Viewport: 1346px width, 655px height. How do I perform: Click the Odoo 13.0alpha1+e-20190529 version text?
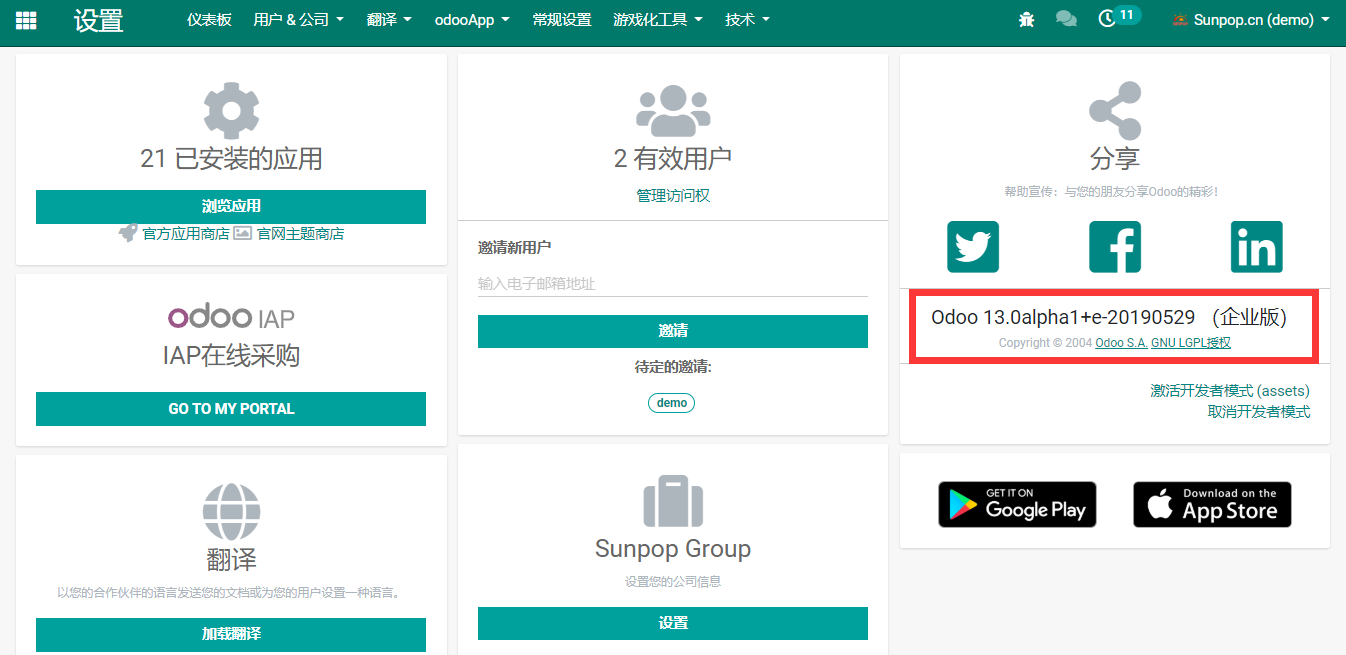pos(1063,318)
